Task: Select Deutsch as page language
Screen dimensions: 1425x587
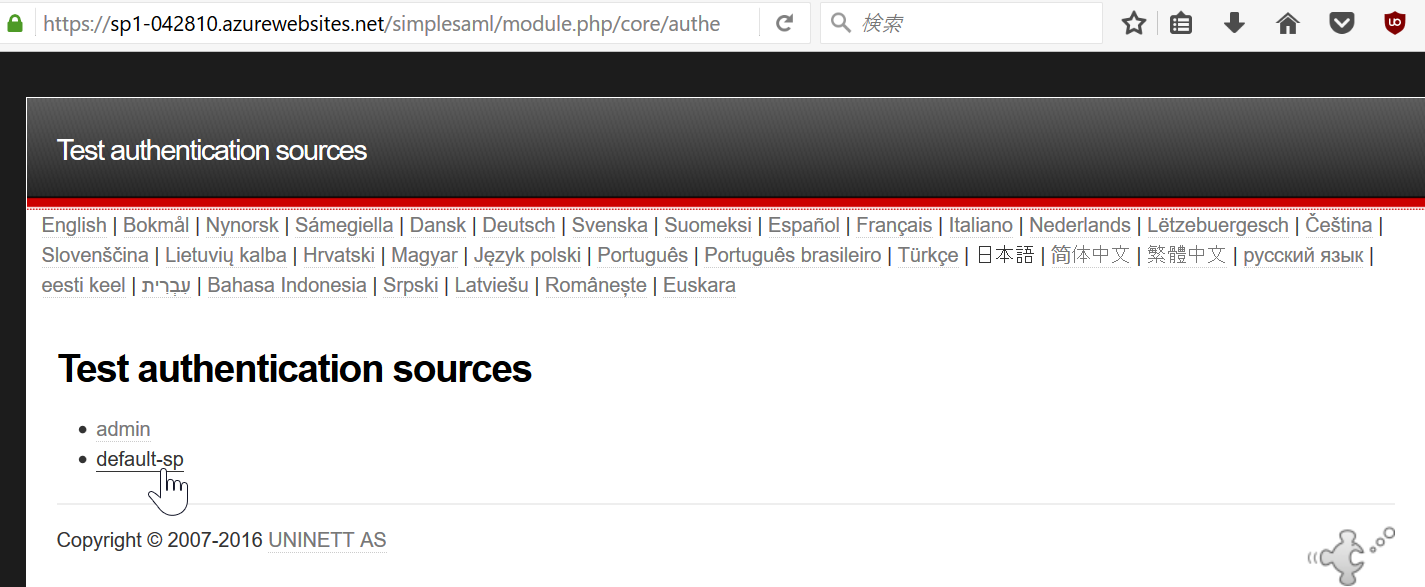Action: pos(518,225)
